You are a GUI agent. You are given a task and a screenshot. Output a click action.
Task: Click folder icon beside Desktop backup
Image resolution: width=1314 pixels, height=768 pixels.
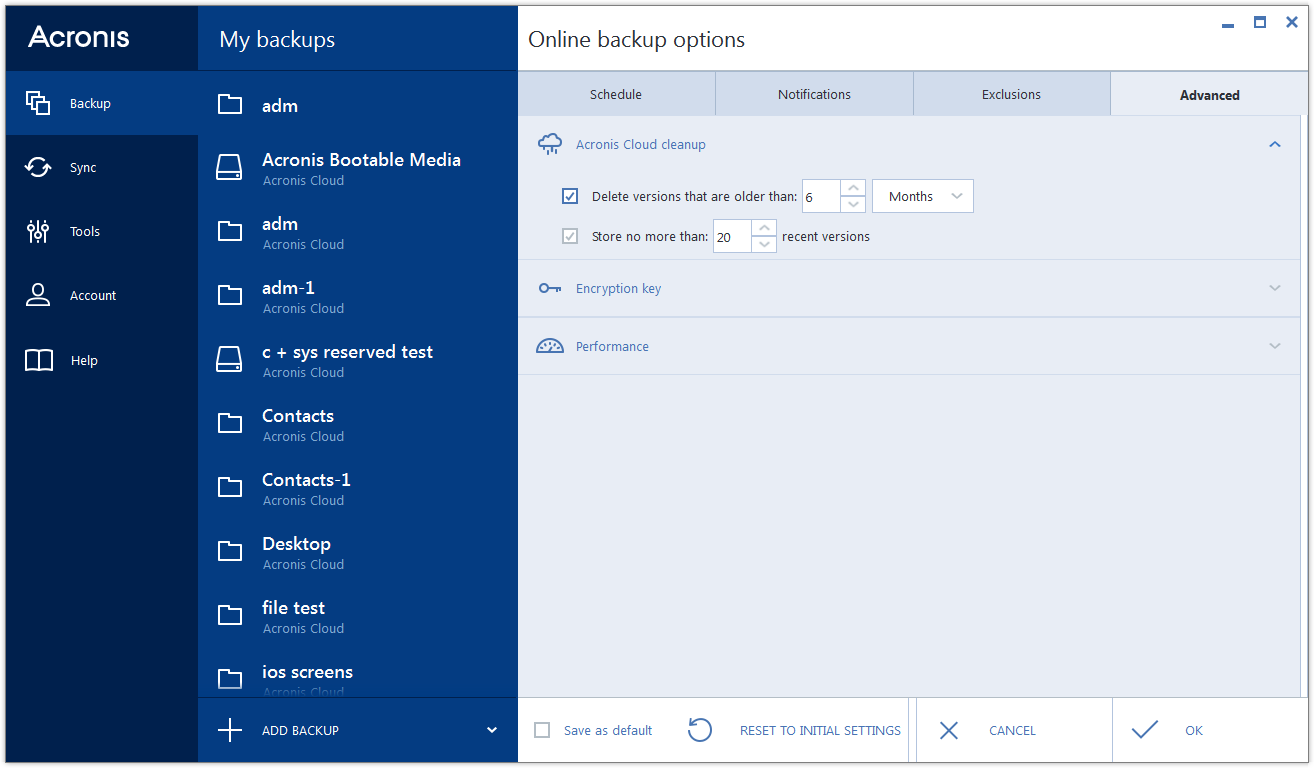click(230, 551)
